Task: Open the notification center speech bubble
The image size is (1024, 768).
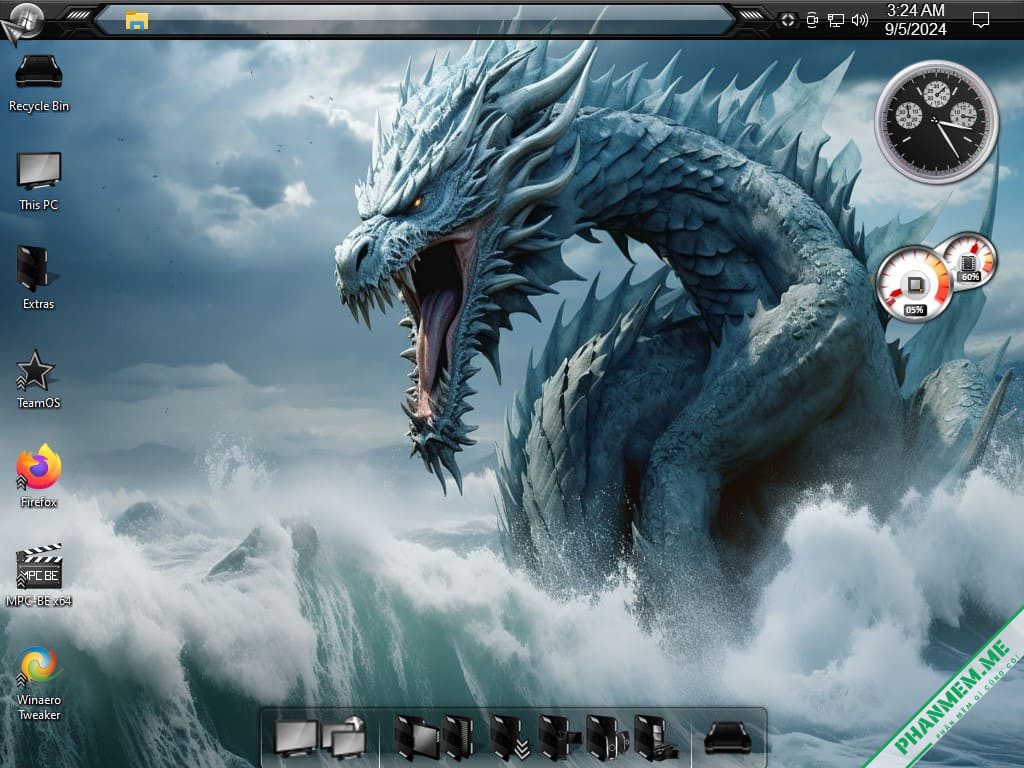Action: pyautogui.click(x=980, y=20)
